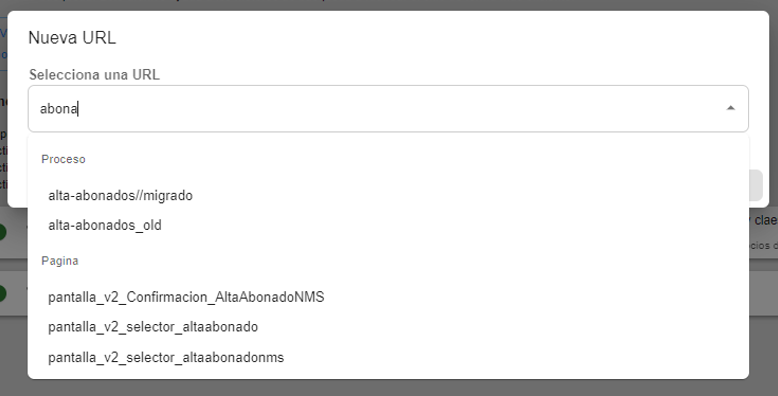Click the 'Selecciona una URL' field label
Viewport: 778px width, 396px height.
pyautogui.click(x=94, y=75)
